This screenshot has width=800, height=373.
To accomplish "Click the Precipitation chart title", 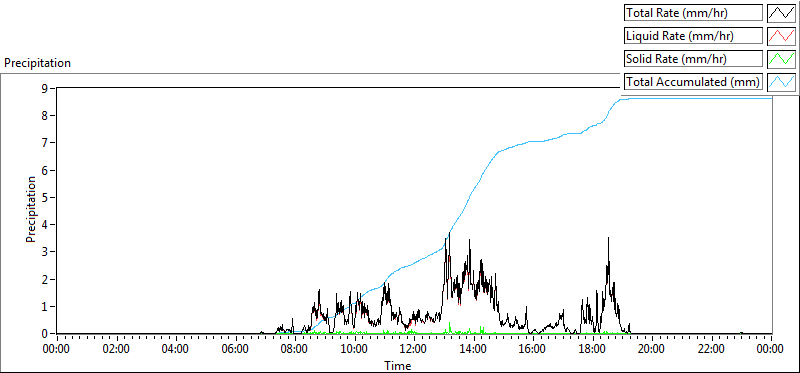I will (x=37, y=63).
